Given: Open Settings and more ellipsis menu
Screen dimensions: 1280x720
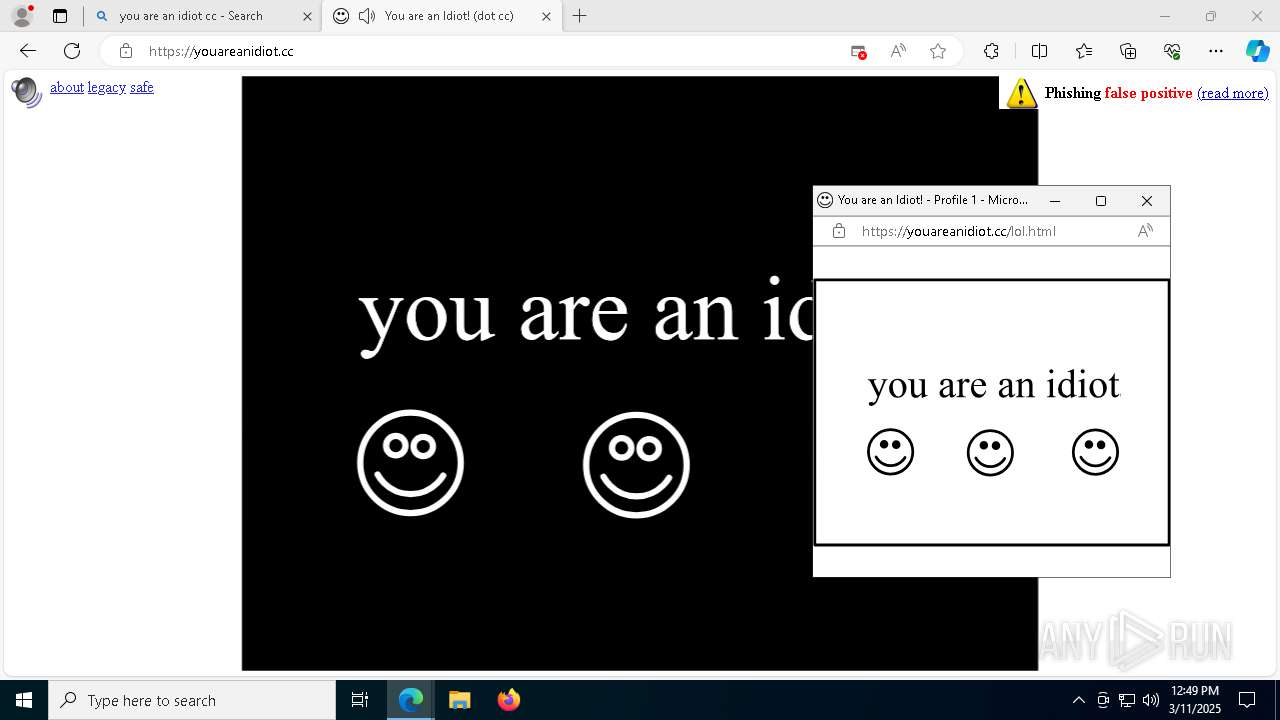Looking at the screenshot, I should (1216, 51).
